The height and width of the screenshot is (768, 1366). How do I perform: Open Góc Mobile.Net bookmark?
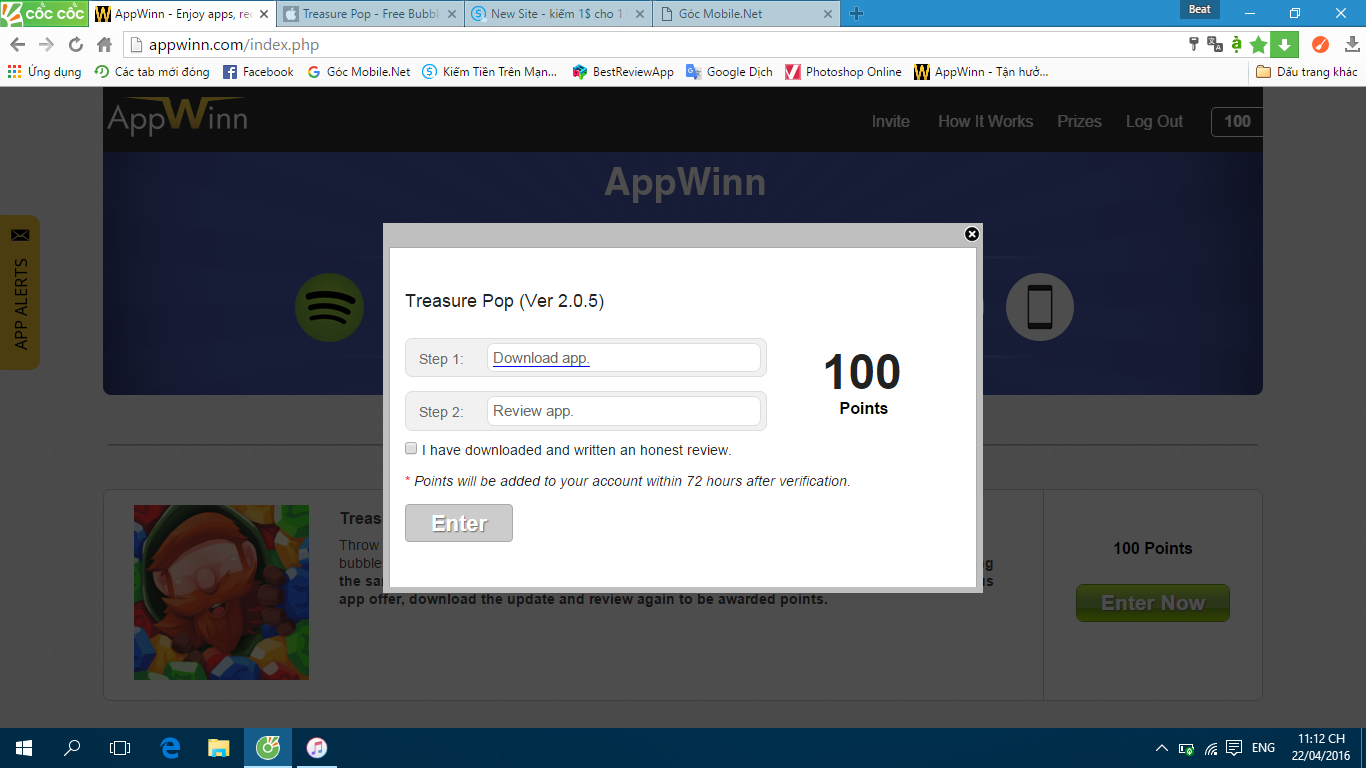point(359,72)
